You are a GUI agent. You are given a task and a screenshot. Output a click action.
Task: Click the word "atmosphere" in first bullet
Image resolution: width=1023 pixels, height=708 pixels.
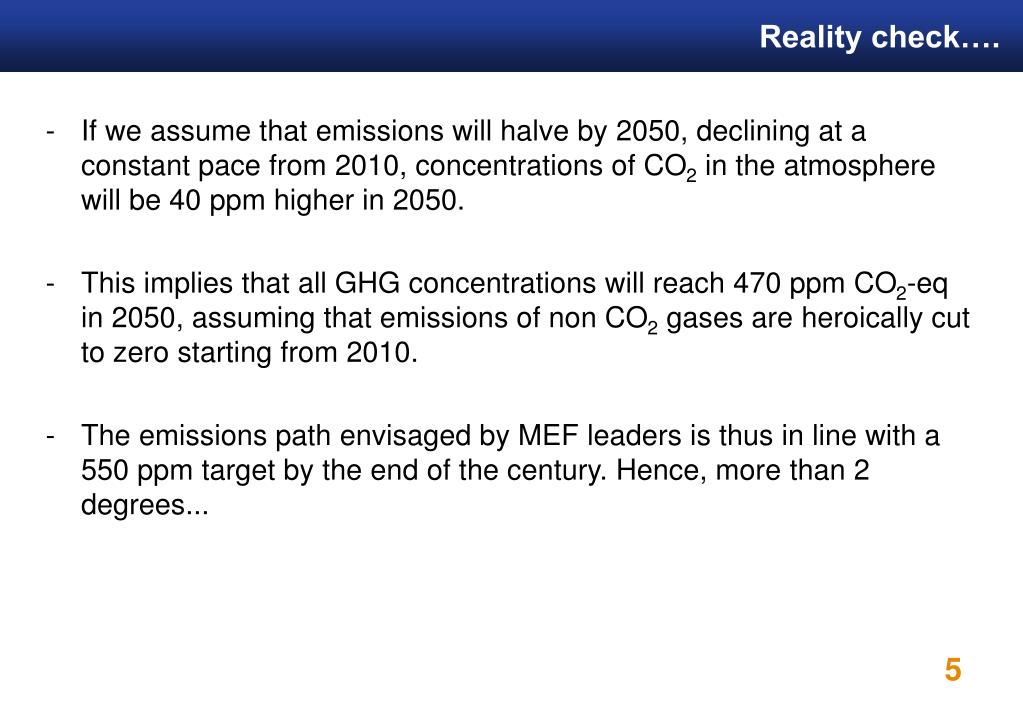click(859, 166)
